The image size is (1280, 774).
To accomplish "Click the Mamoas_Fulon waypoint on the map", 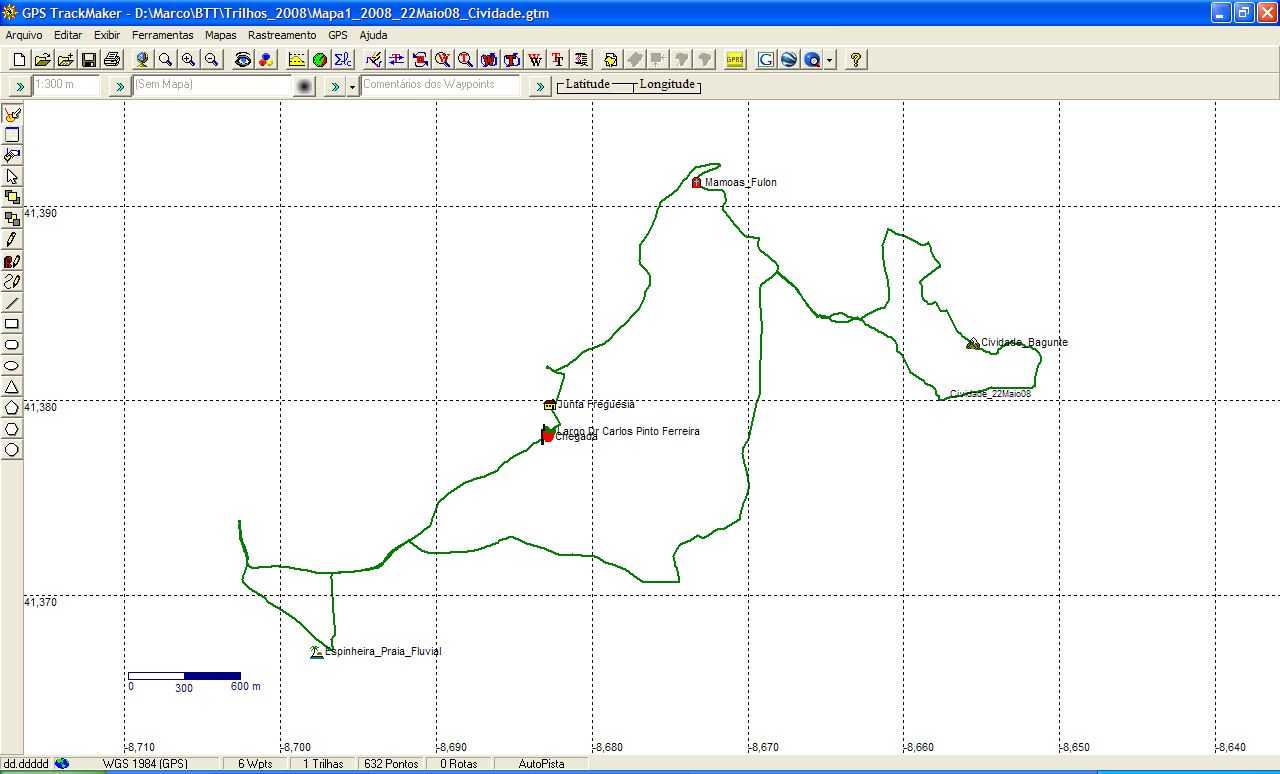I will point(696,183).
